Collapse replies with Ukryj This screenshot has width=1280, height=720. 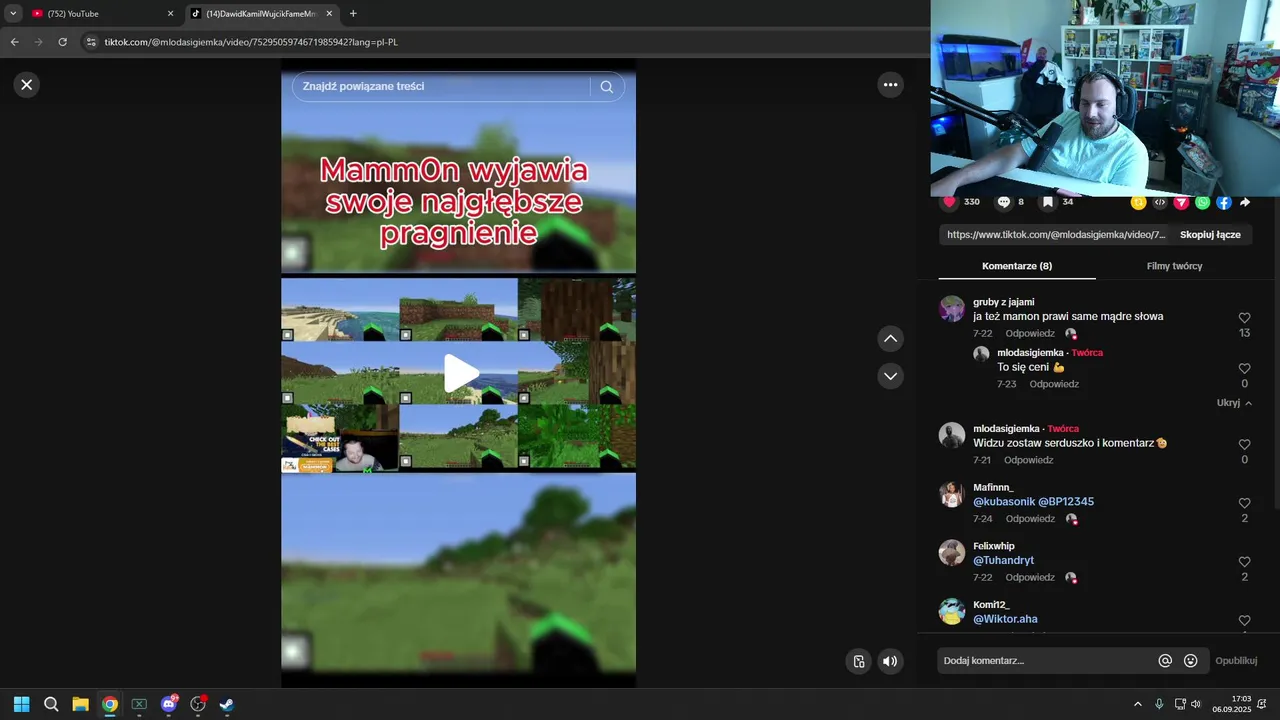tap(1234, 403)
